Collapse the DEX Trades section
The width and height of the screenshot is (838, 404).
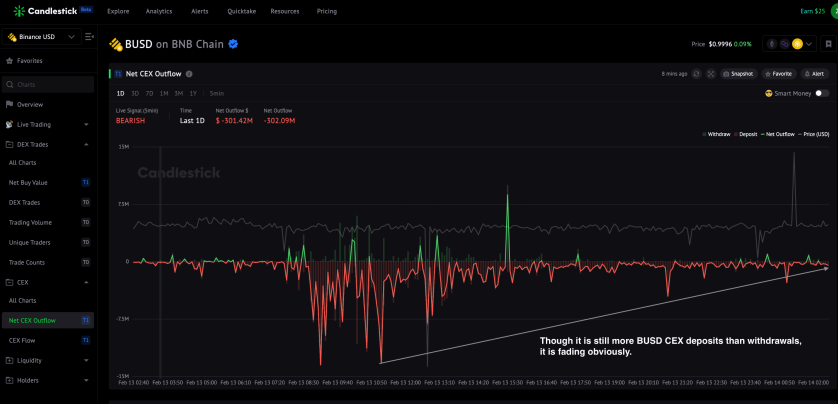pyautogui.click(x=87, y=145)
